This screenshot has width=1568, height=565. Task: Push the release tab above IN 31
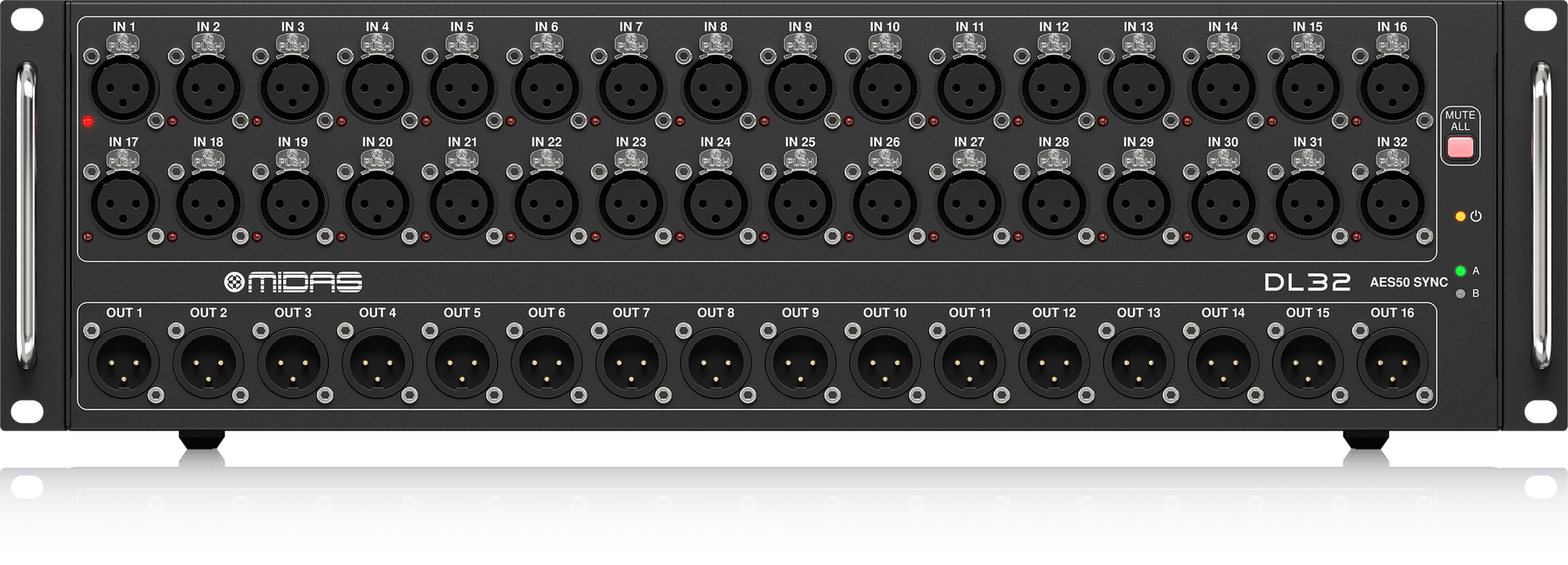click(1308, 160)
